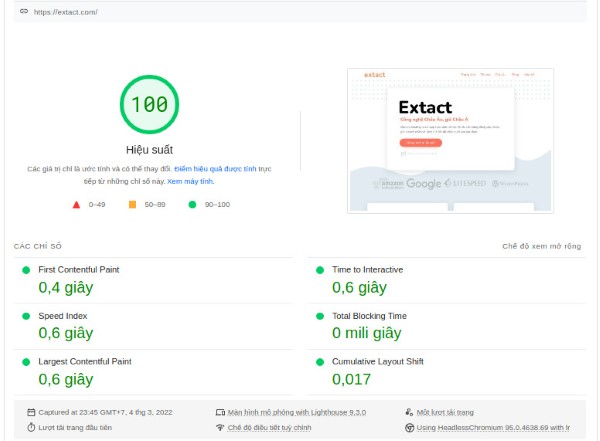600x441 pixels.
Task: Click the green circle 90–100 legend icon
Action: 192,204
